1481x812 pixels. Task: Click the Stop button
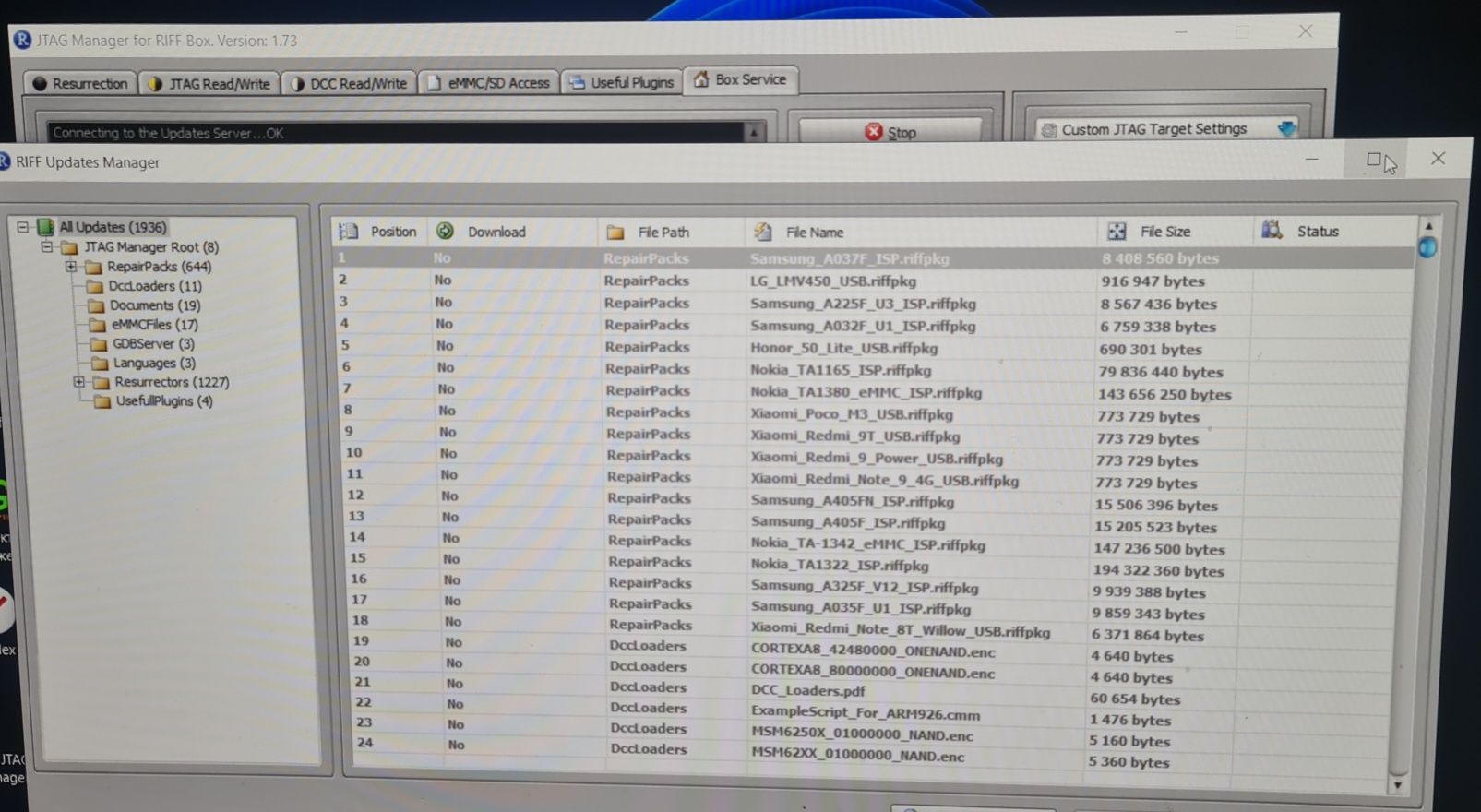pyautogui.click(x=890, y=132)
